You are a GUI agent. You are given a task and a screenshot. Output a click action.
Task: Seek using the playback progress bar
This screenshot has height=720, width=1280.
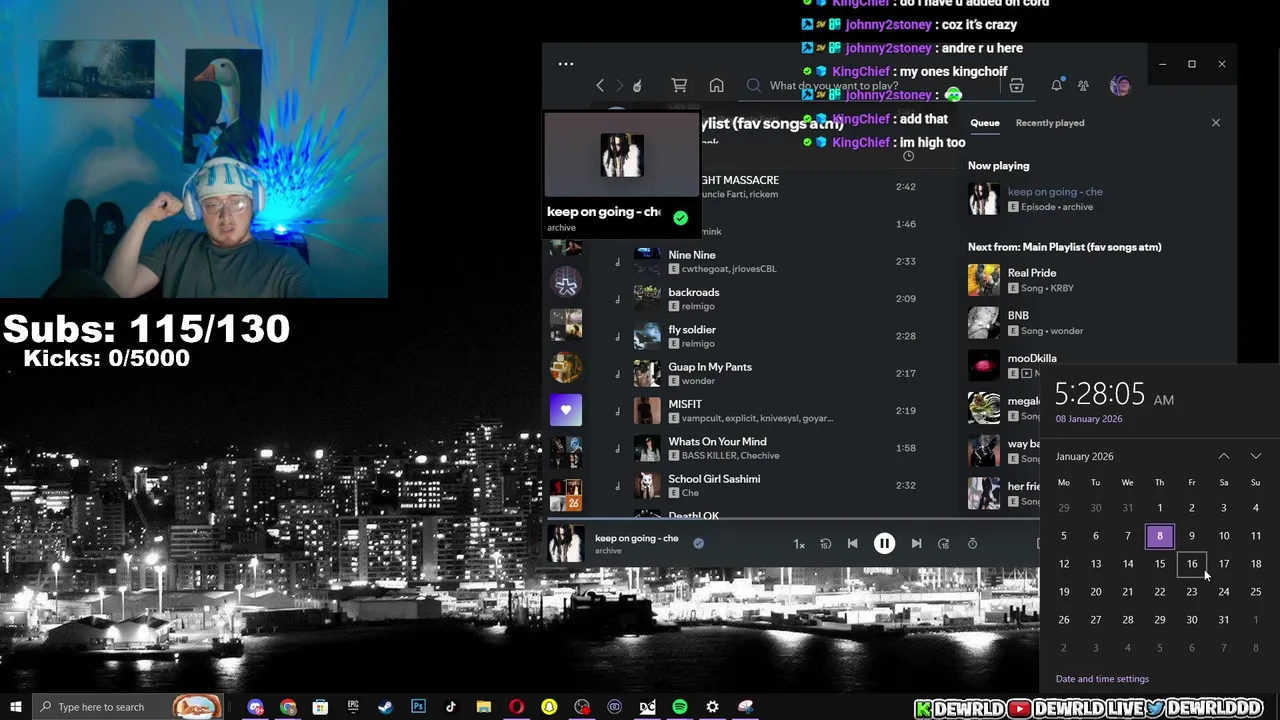tap(792, 521)
